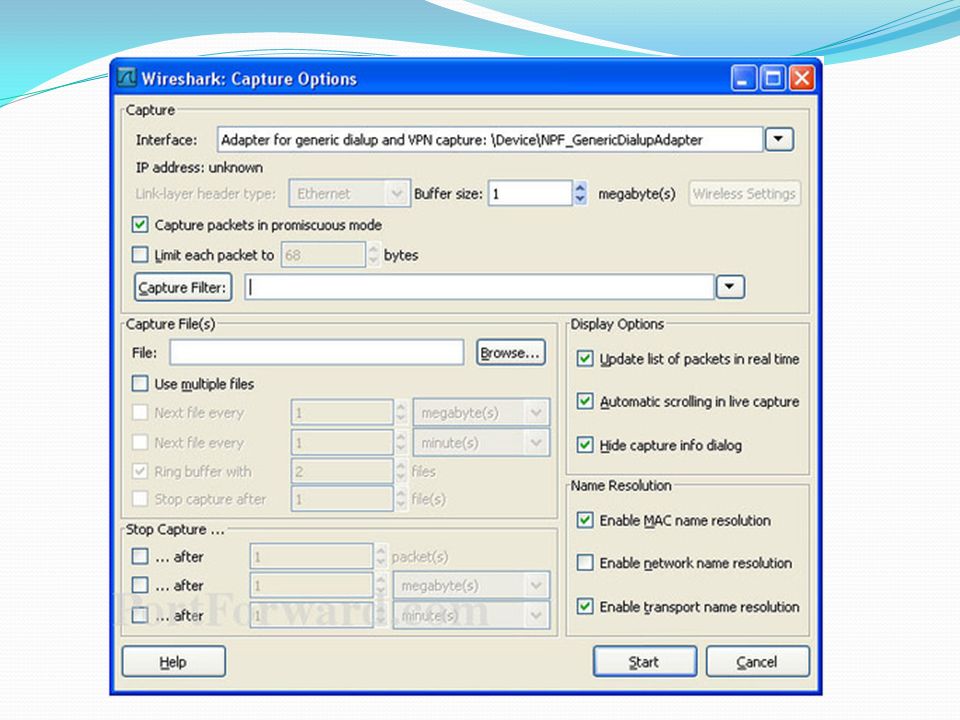The image size is (960, 720).
Task: Open the Stop Capture minute(s) unit dropdown
Action: 471,615
